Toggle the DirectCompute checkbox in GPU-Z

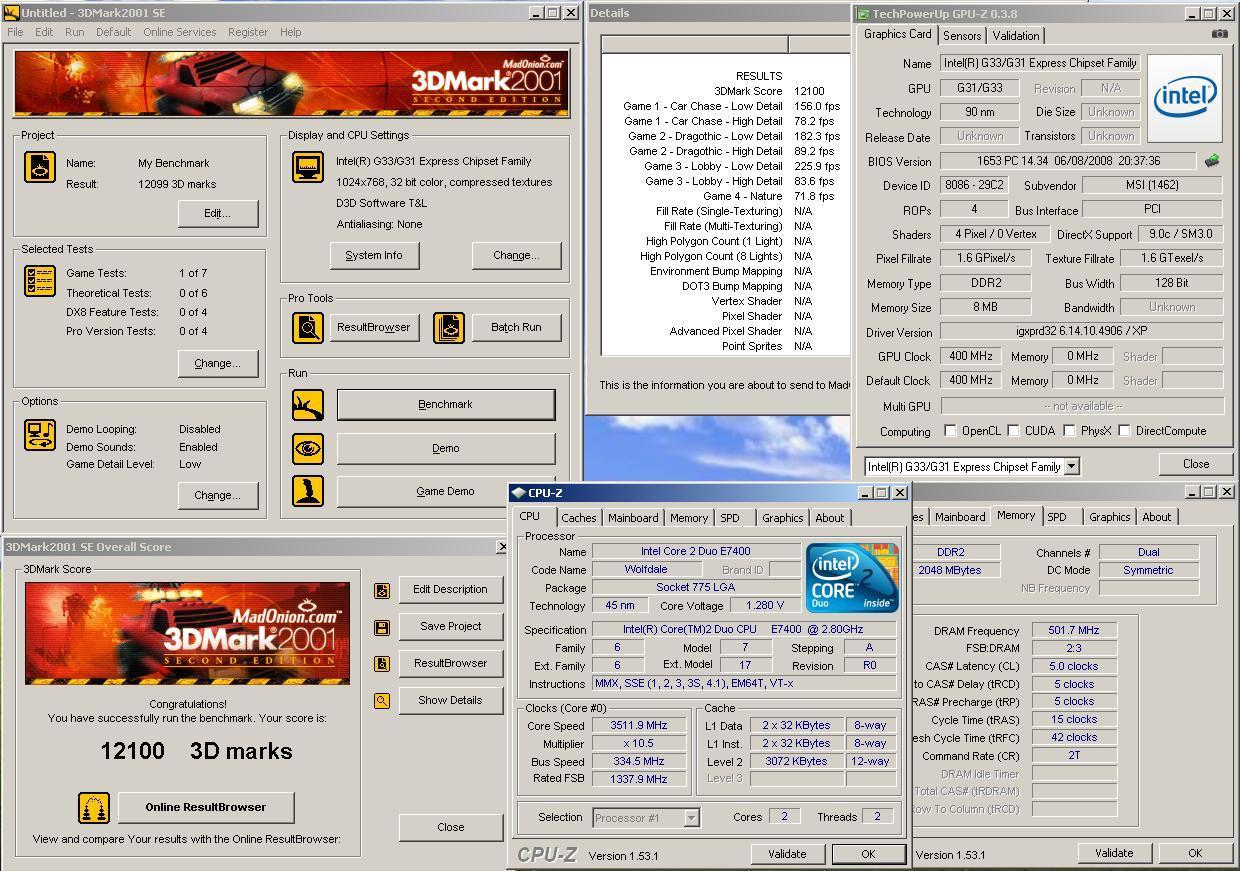pos(1124,431)
